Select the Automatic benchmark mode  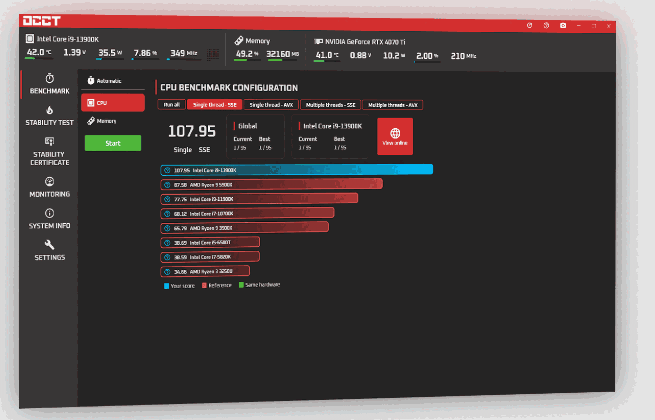click(x=112, y=81)
